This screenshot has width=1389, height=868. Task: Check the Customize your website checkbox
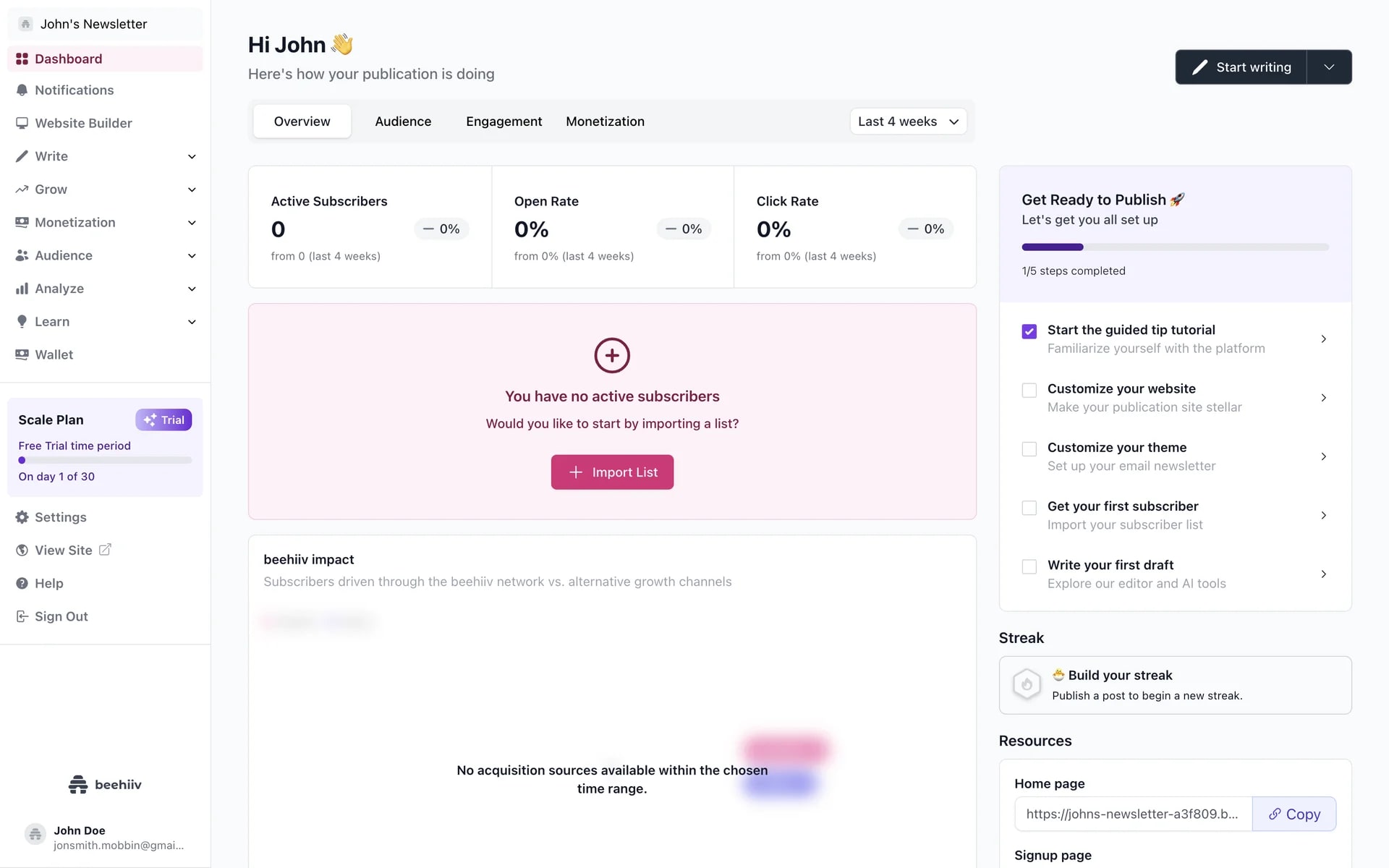[x=1029, y=390]
